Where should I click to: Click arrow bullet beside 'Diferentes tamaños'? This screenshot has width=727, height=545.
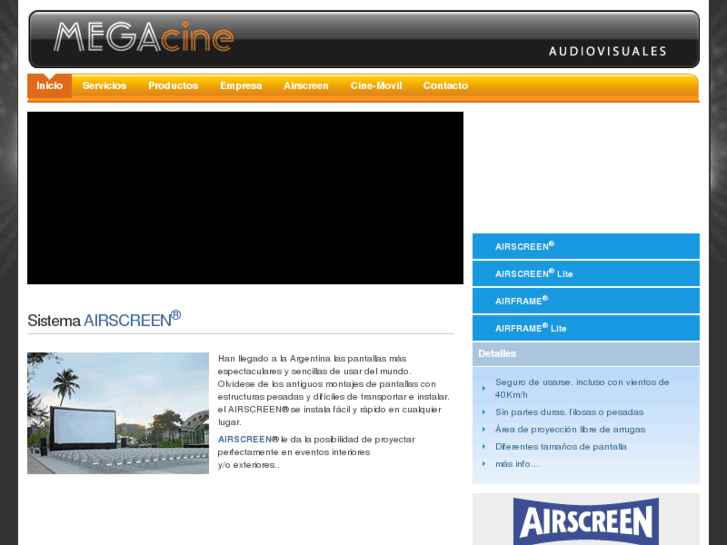coord(484,447)
